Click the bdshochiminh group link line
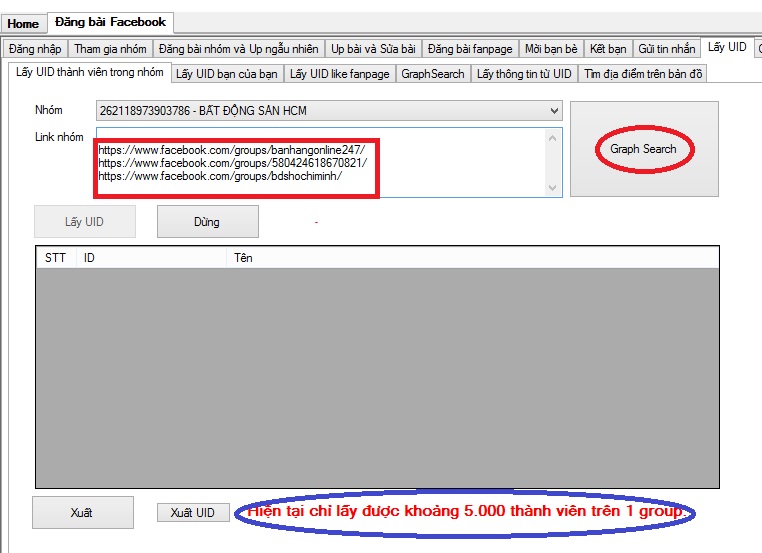Viewport: 762px width, 553px height. click(x=220, y=176)
